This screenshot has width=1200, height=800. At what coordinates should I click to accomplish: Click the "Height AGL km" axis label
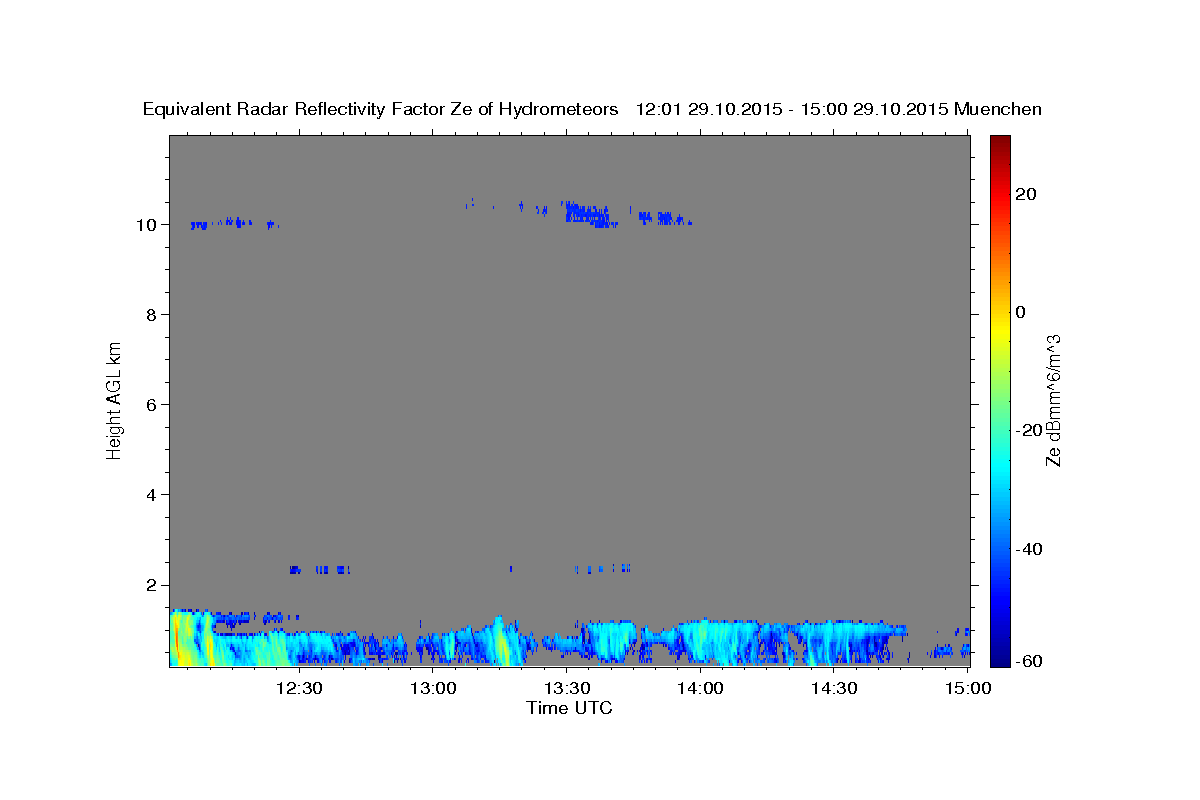tap(114, 399)
